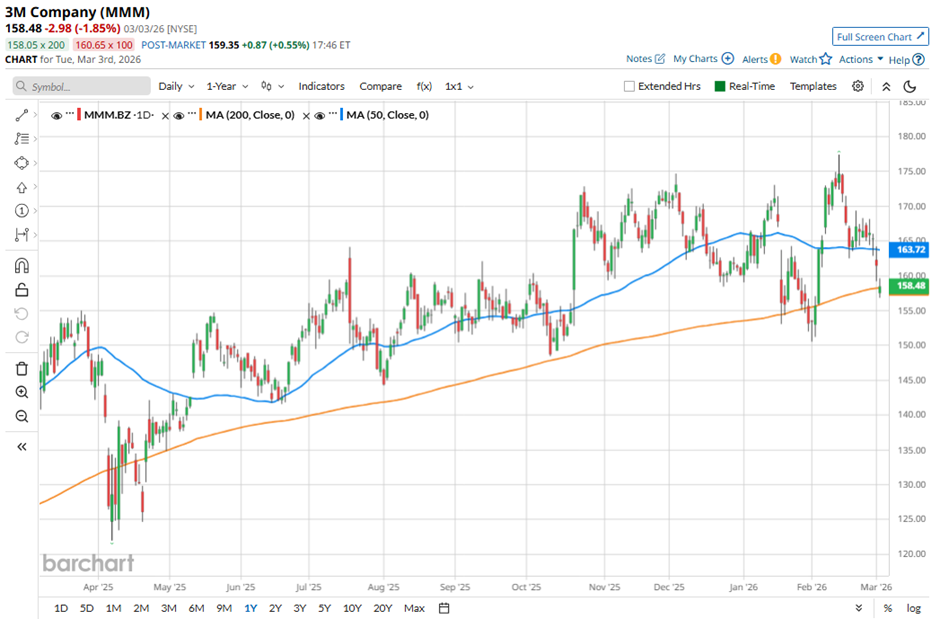Toggle the Real-Time checkbox
This screenshot has height=619, width=940.
[719, 87]
